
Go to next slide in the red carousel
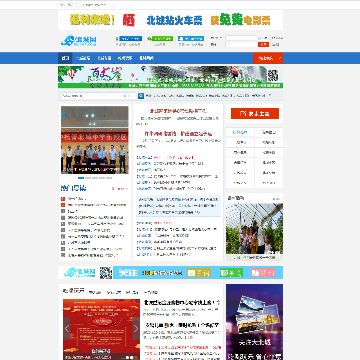pos(136,328)
